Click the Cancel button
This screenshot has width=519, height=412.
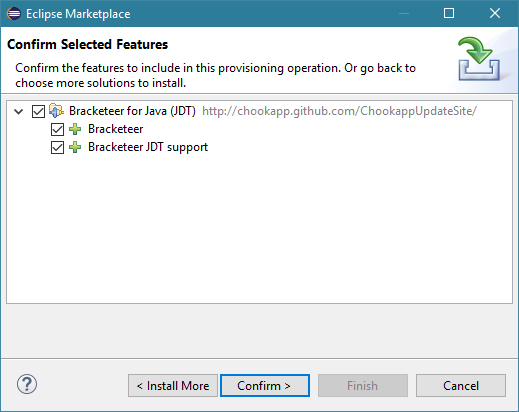[461, 386]
